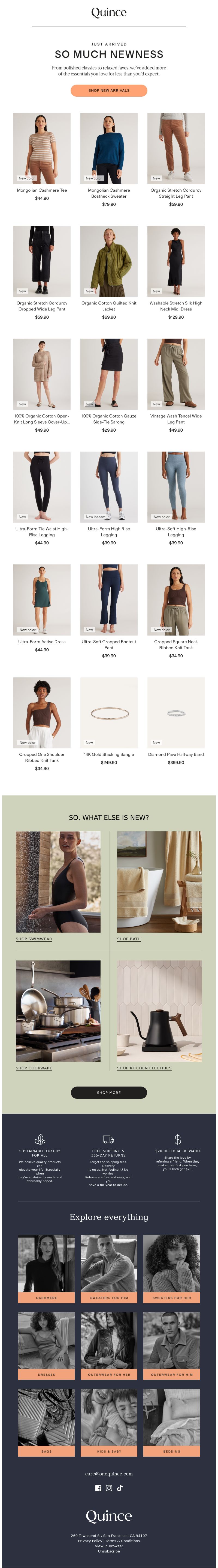Open the Facebook icon in footer
Screen dimensions: 218x1568
pos(98,1488)
